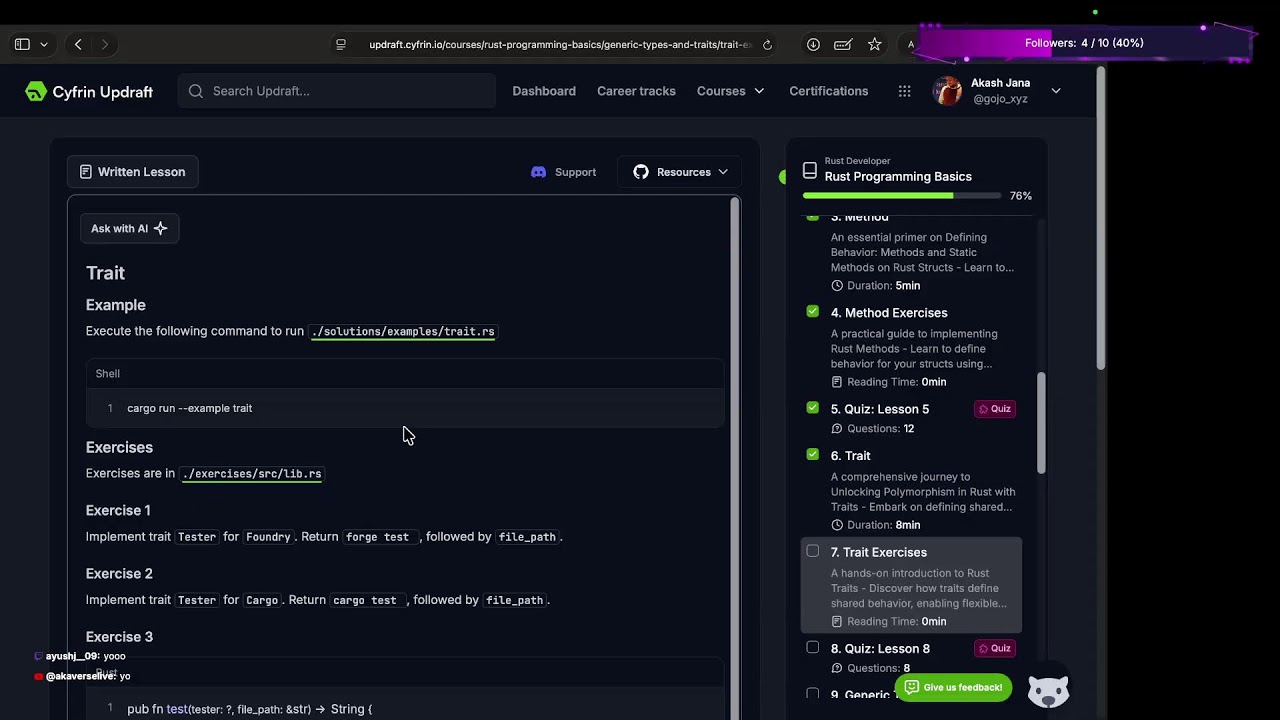Reload the page with the refresh icon
Viewport: 1280px width, 720px height.
pos(767,44)
